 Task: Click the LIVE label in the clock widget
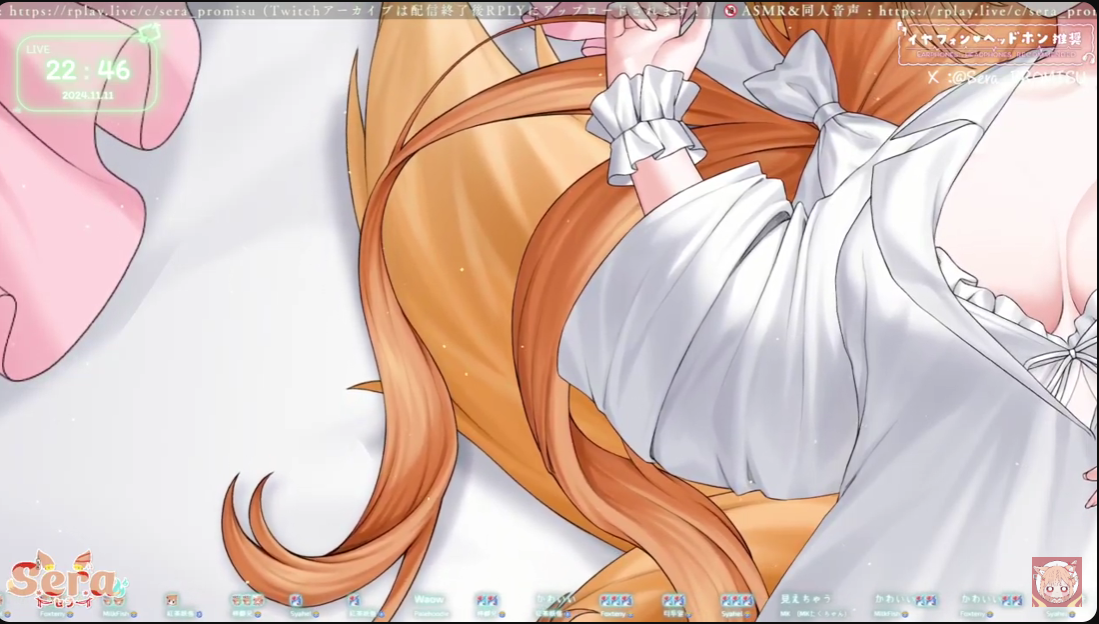38,50
